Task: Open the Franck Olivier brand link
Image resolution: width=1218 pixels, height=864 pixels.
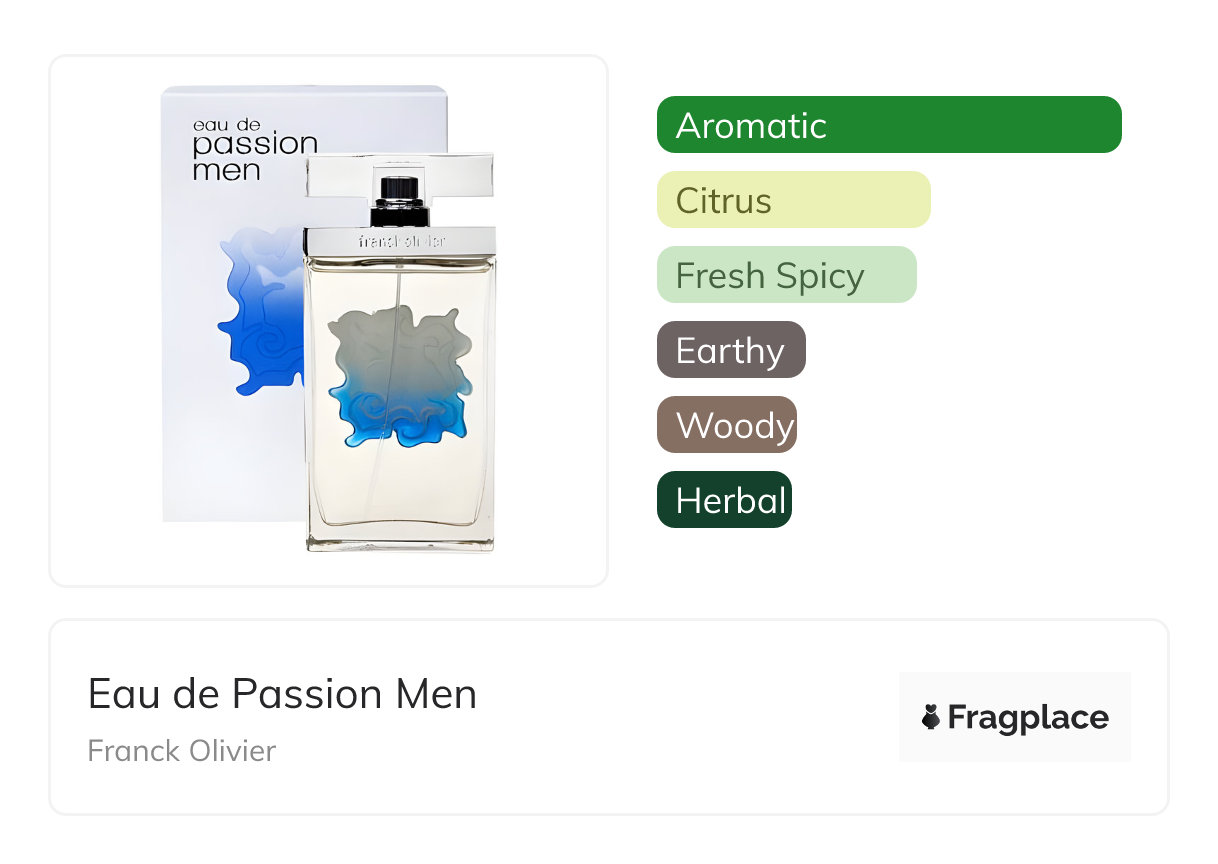Action: [x=181, y=750]
